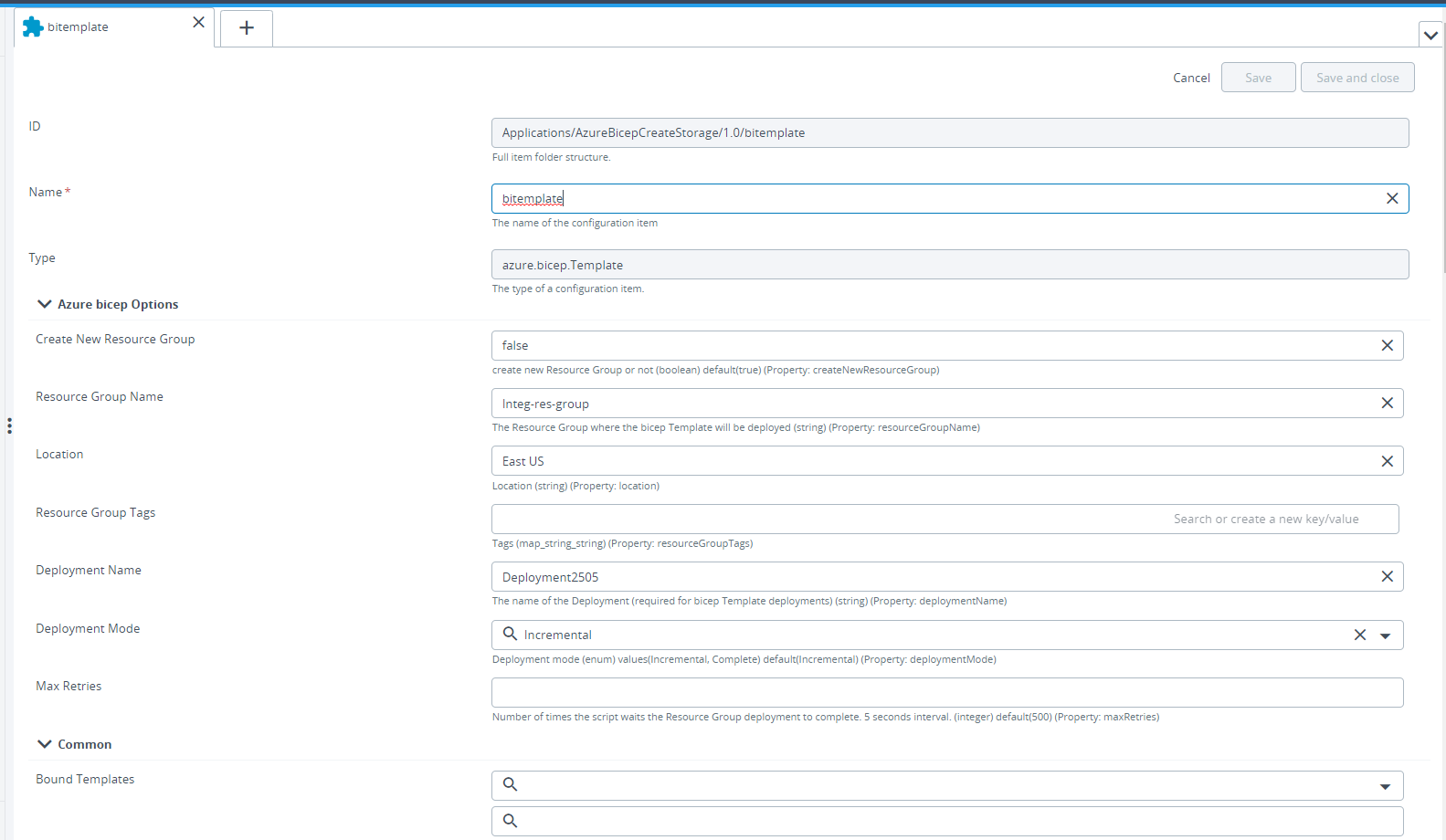Open a new tab with plus button
This screenshot has width=1446, height=840.
coord(247,28)
